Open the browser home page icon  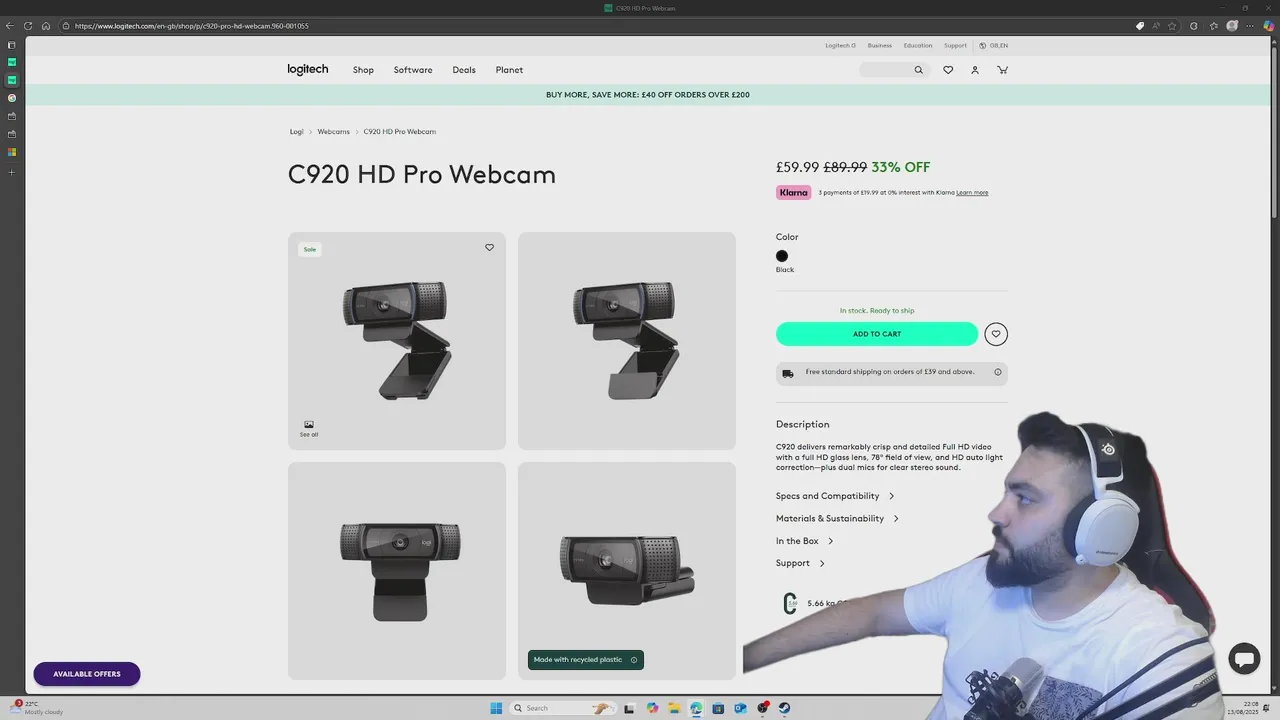click(46, 26)
